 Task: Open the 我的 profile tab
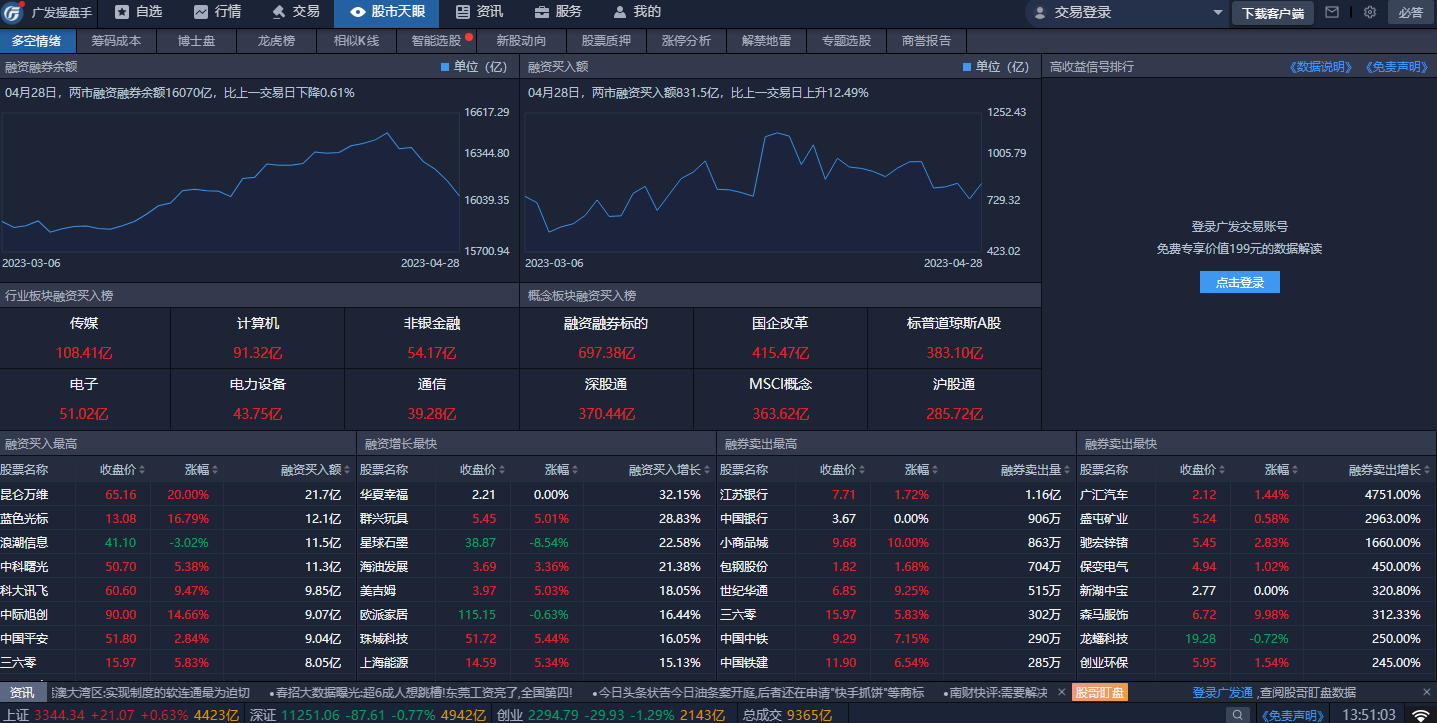tap(636, 12)
